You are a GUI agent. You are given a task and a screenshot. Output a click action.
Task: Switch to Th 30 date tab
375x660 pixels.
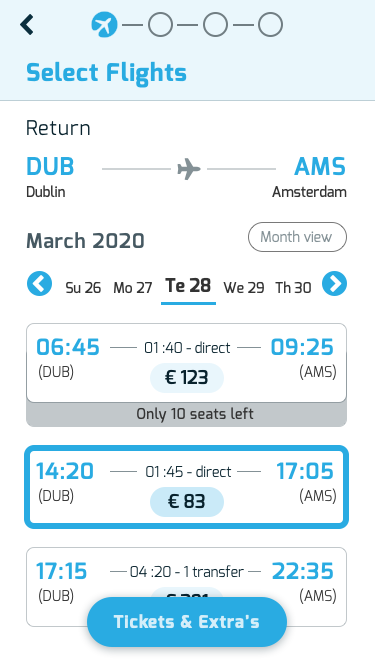pyautogui.click(x=293, y=288)
